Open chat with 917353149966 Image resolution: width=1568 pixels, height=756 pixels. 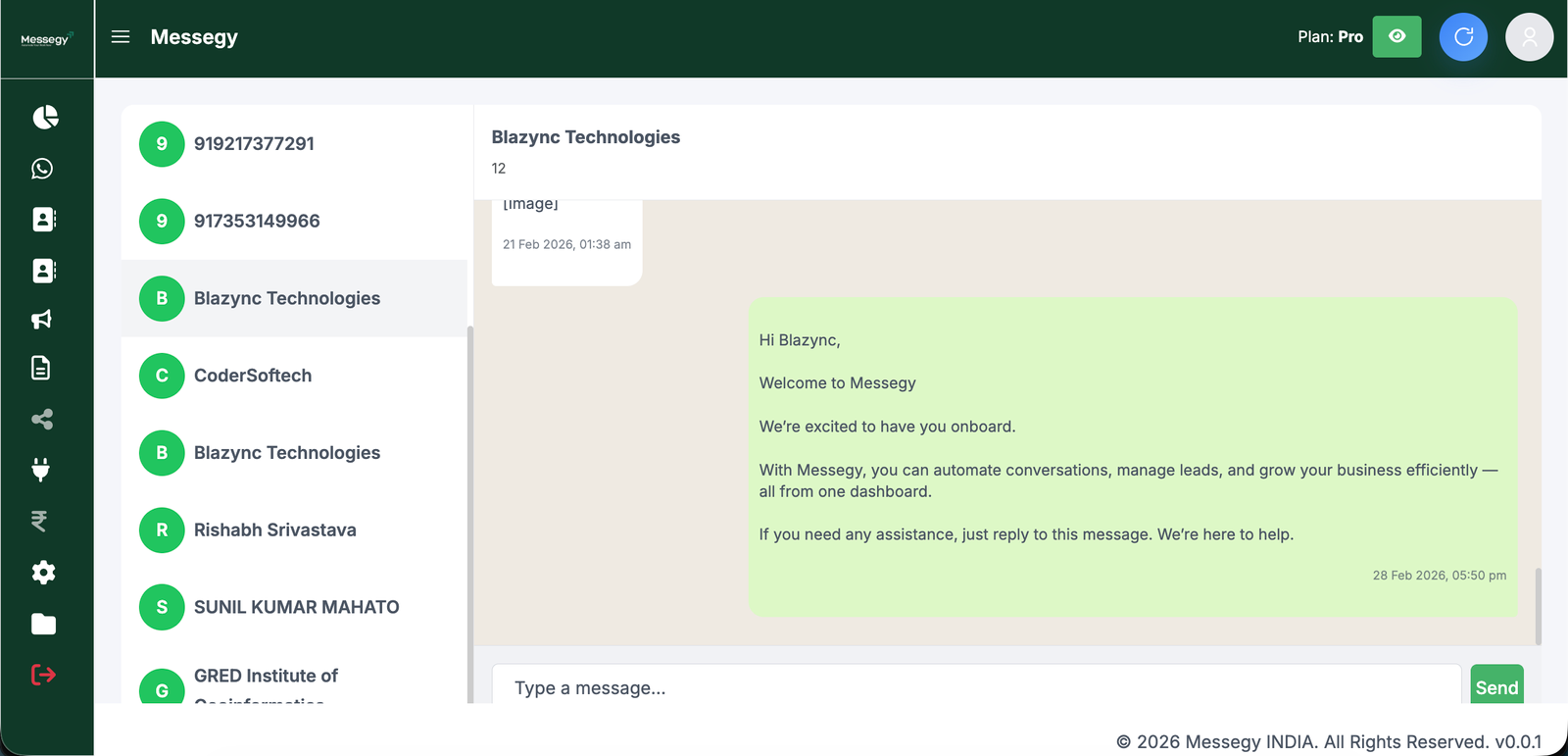294,222
